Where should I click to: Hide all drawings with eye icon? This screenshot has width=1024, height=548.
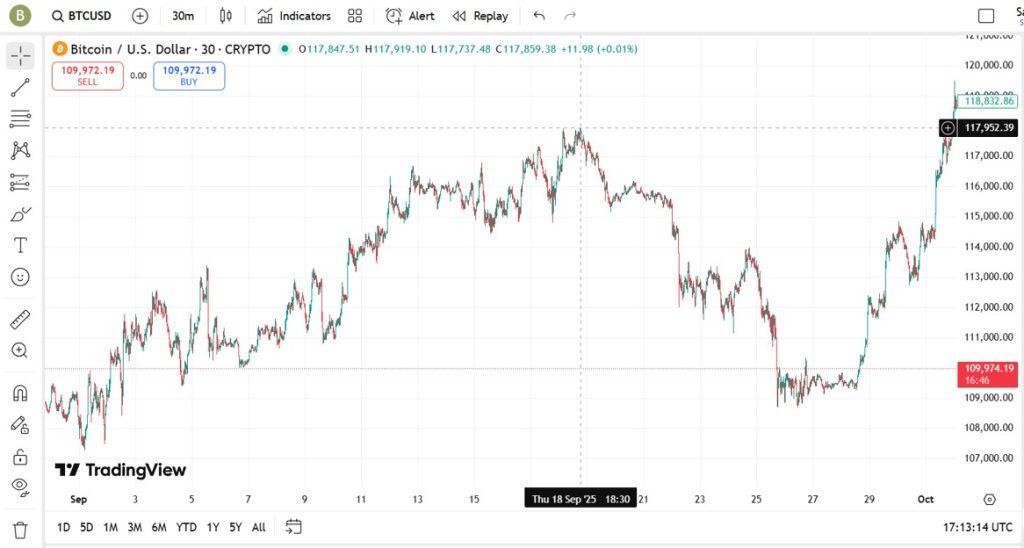click(x=20, y=487)
